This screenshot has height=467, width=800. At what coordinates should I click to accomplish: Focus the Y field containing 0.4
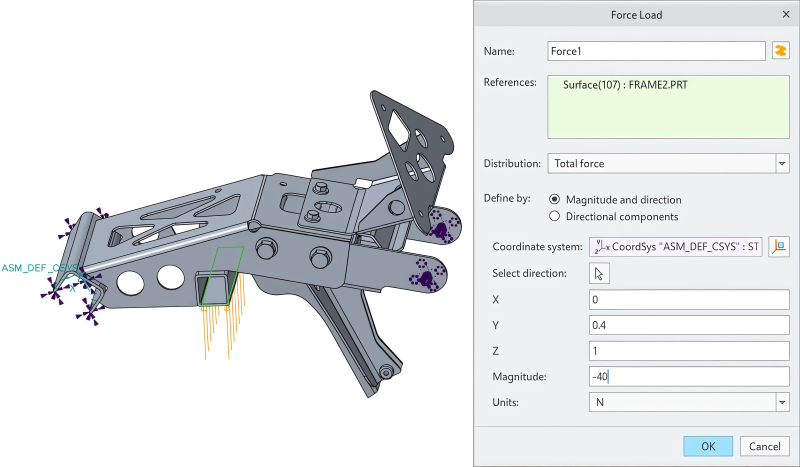point(689,325)
